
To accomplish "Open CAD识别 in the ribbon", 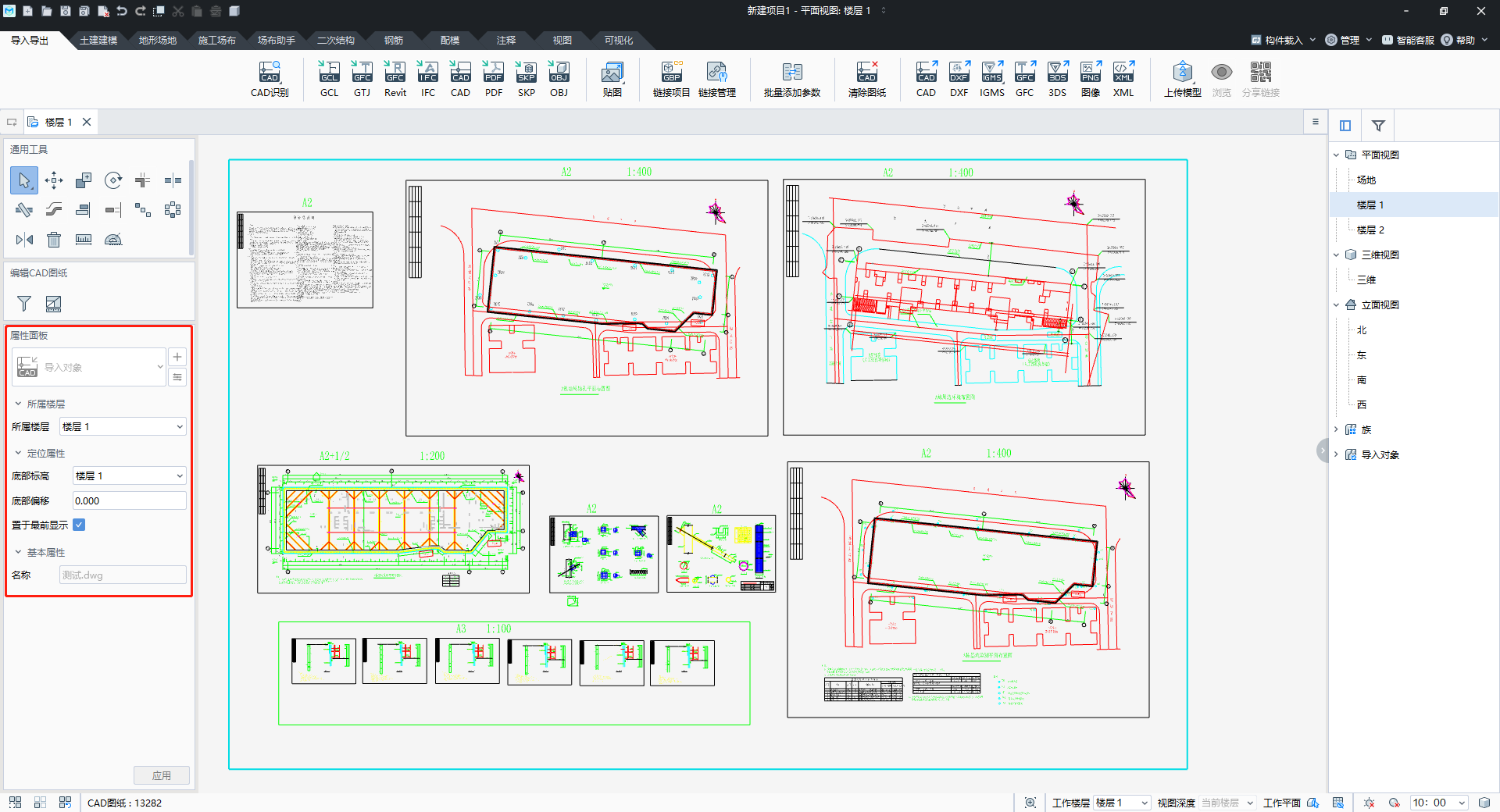I will [270, 79].
